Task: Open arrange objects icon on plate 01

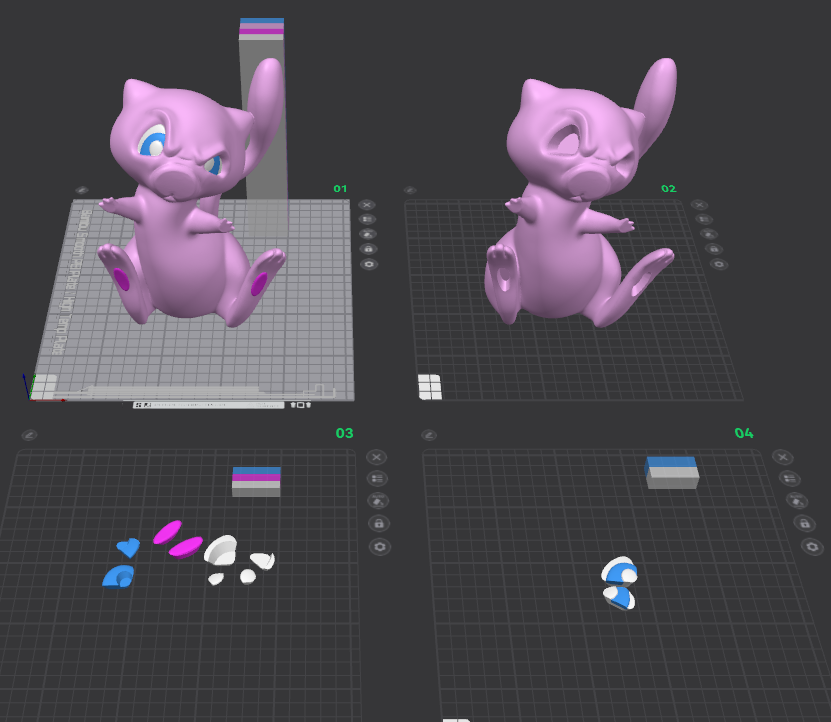Action: click(367, 219)
